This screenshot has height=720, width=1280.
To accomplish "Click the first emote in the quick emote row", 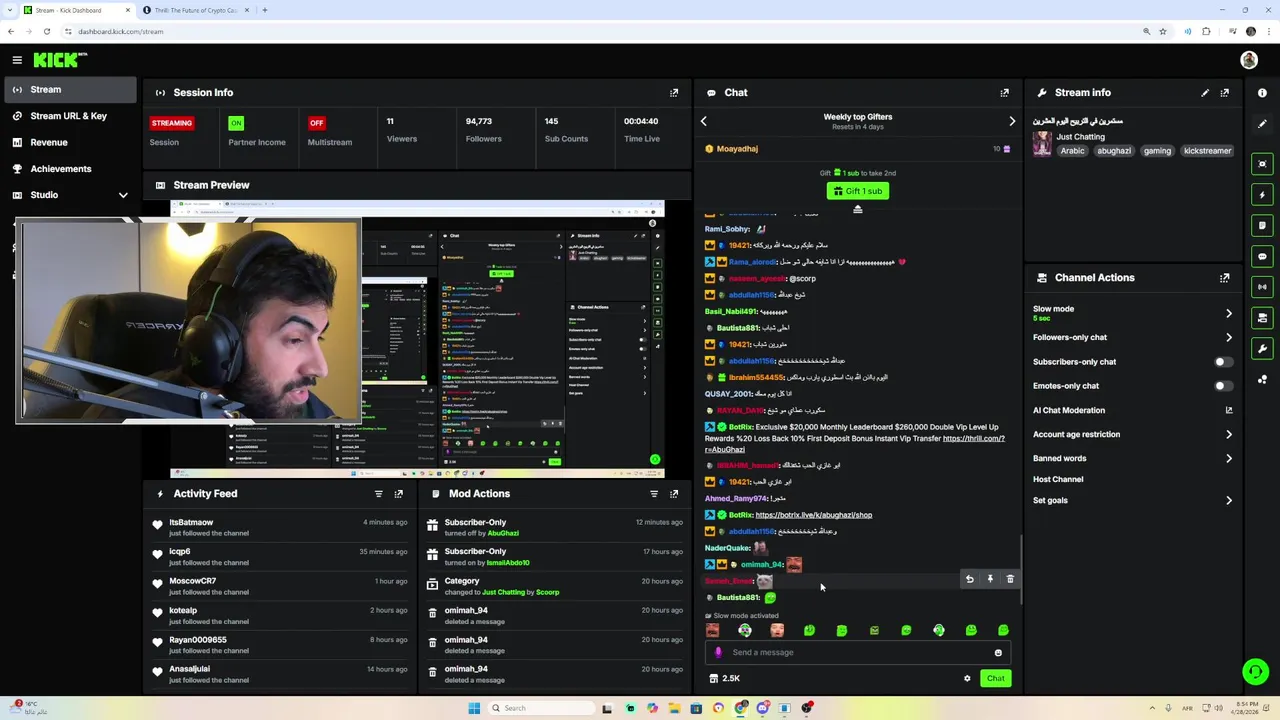I will click(712, 630).
